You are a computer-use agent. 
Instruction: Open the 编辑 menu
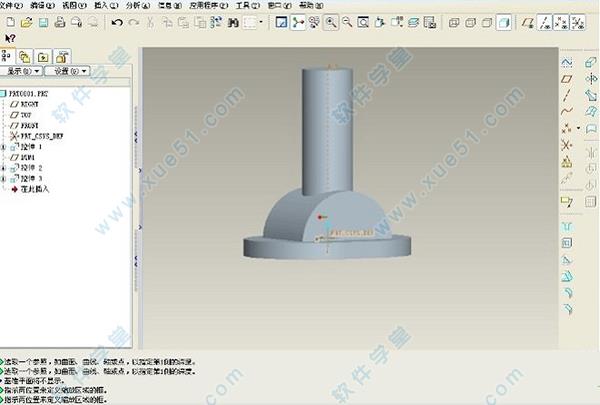(x=42, y=5)
